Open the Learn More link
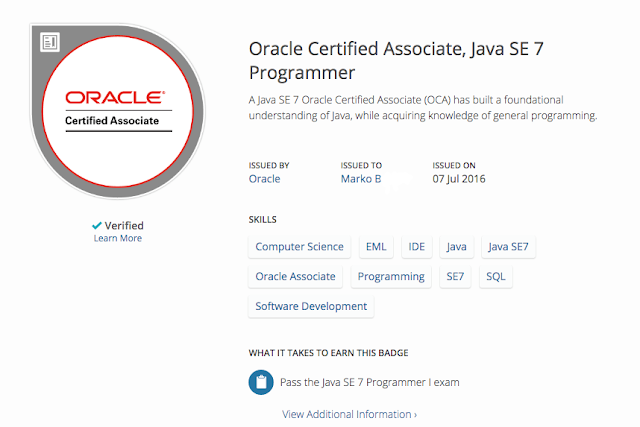The image size is (640, 427). (118, 238)
